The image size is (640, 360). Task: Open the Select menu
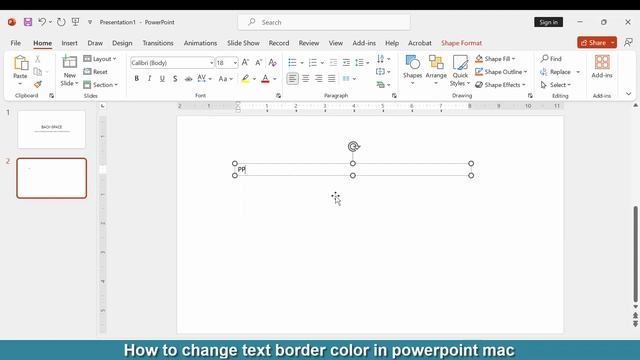[x=556, y=85]
